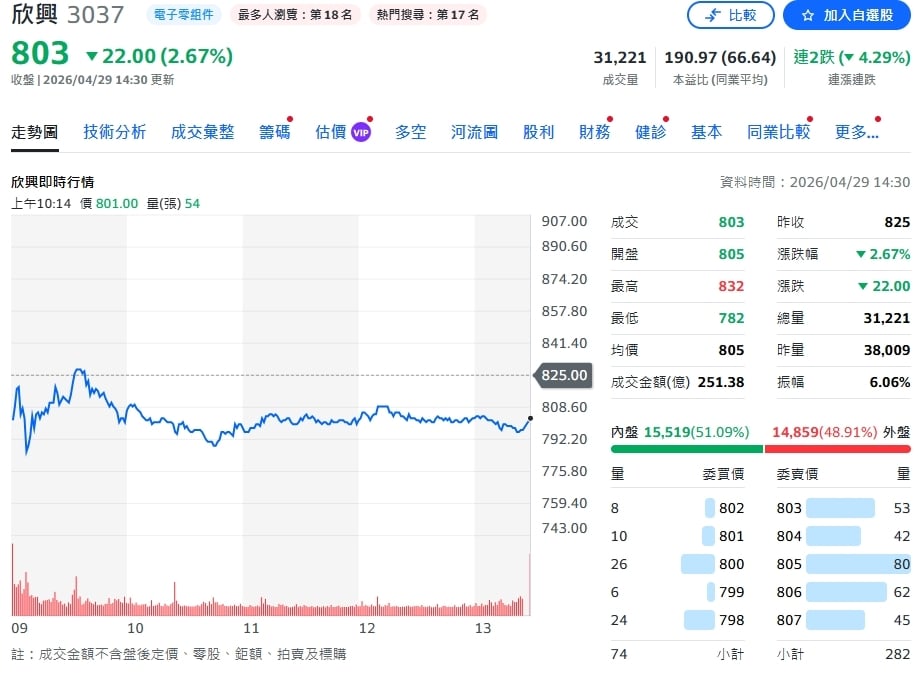Switch to the 成交彙整 tab

(202, 131)
